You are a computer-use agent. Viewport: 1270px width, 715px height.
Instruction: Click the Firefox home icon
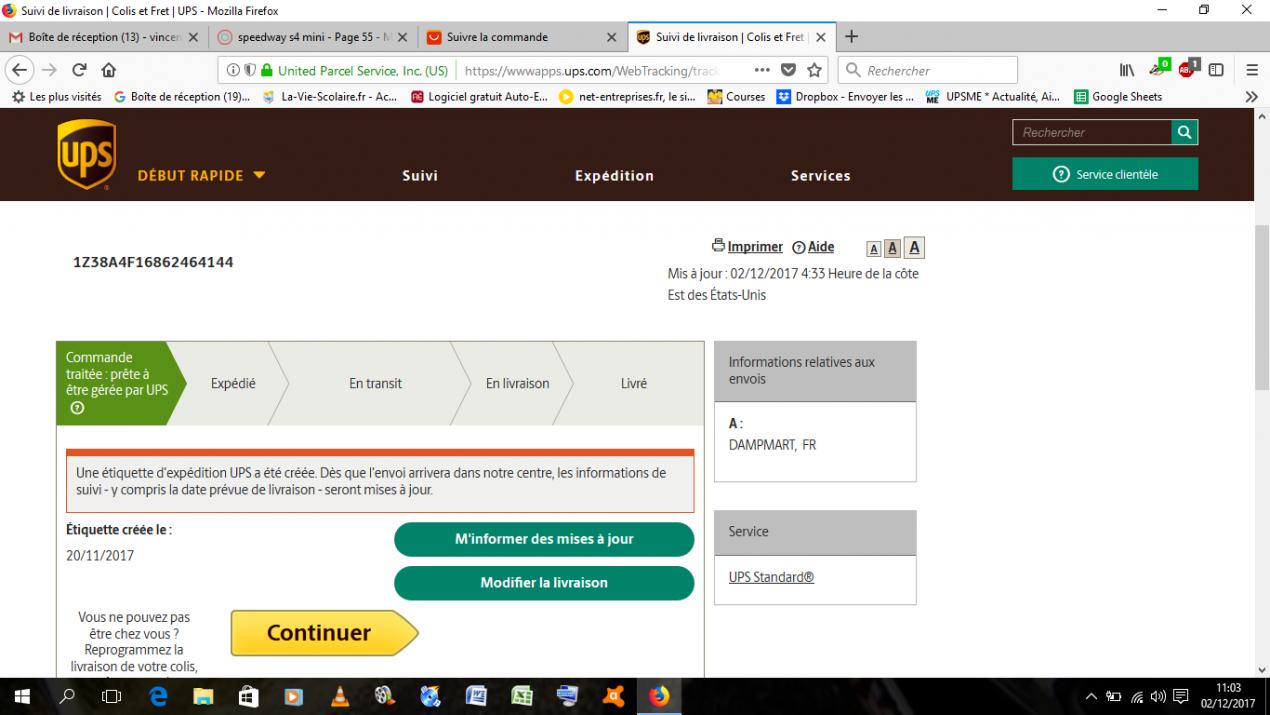(109, 70)
